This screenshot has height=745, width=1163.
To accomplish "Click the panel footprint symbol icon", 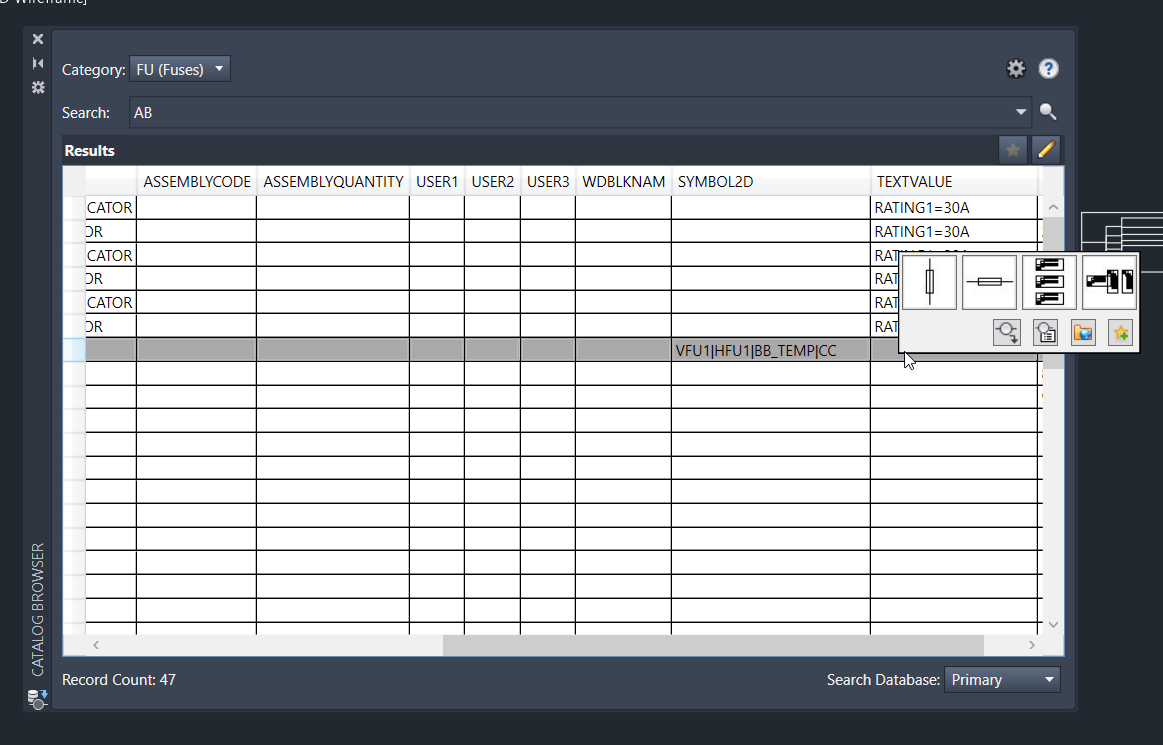I will click(x=1109, y=281).
